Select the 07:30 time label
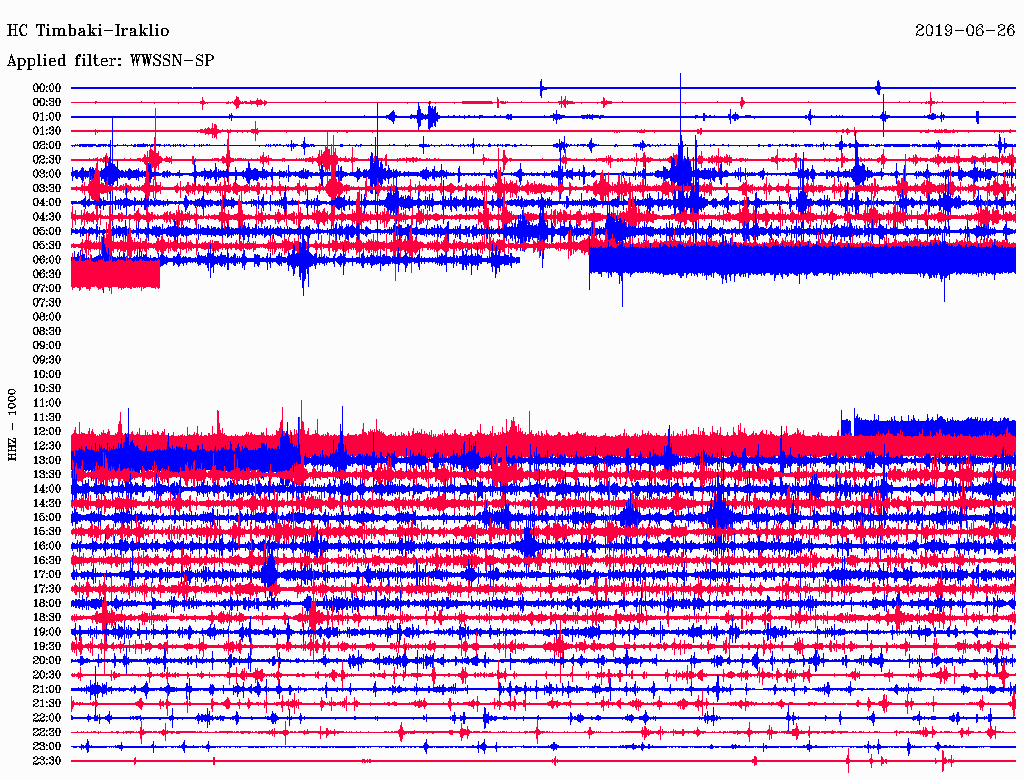The height and width of the screenshot is (780, 1024). click(x=47, y=302)
